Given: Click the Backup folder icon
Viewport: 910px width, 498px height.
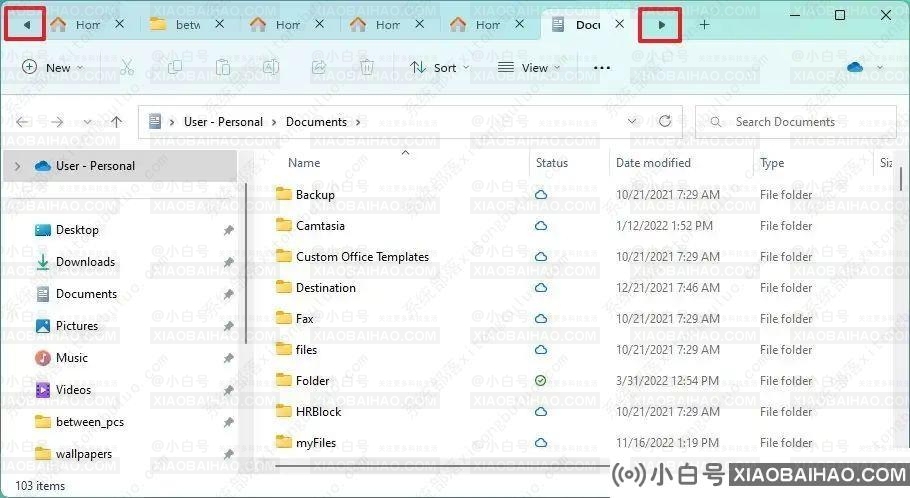Looking at the screenshot, I should pyautogui.click(x=284, y=194).
